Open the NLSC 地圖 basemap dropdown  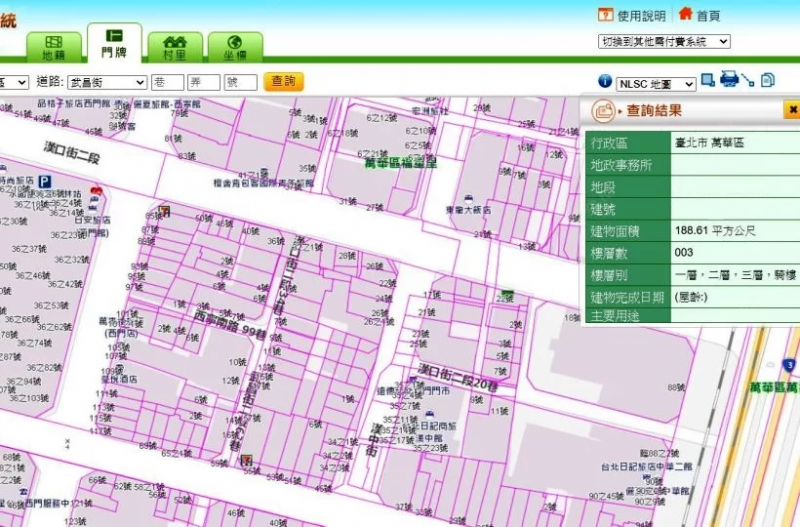656,84
